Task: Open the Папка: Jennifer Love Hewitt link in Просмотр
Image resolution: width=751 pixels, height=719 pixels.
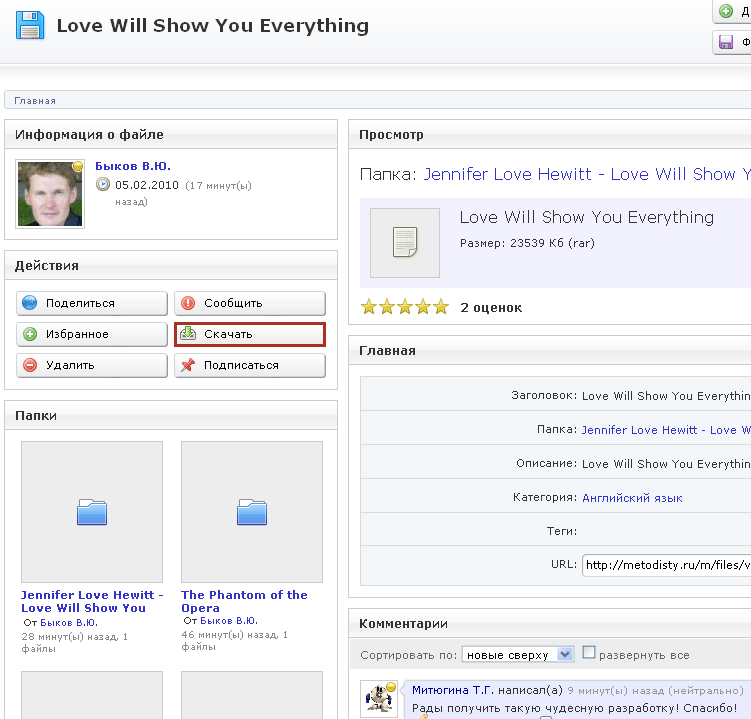Action: tap(587, 174)
